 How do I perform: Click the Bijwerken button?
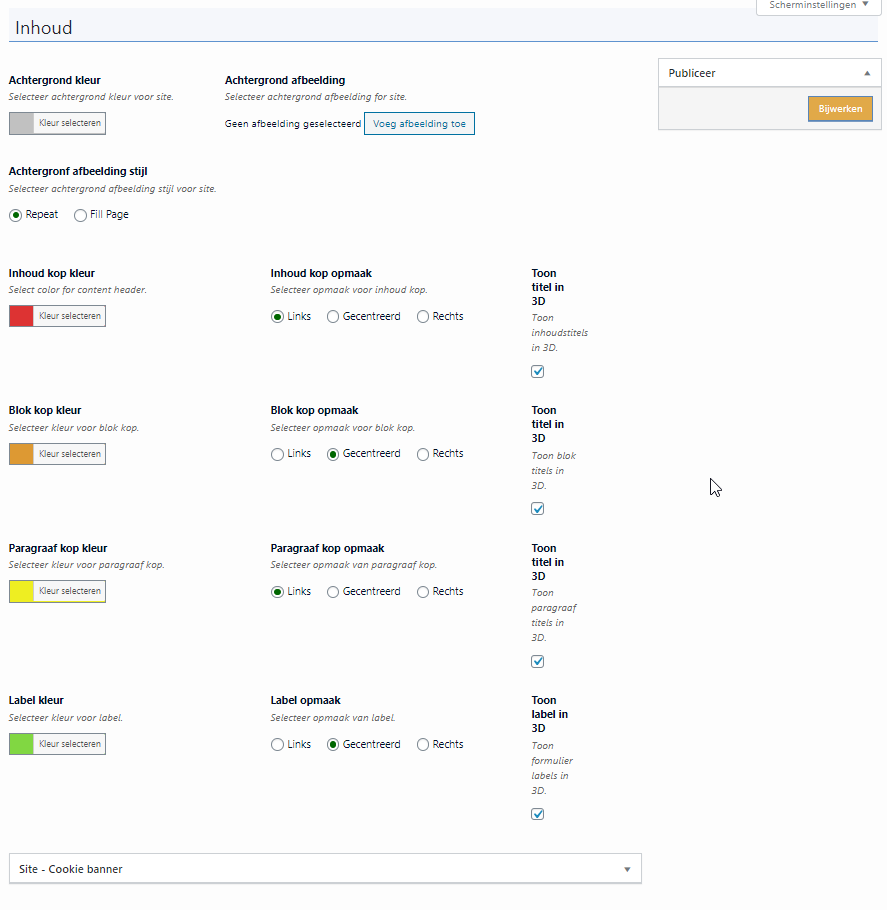click(840, 109)
